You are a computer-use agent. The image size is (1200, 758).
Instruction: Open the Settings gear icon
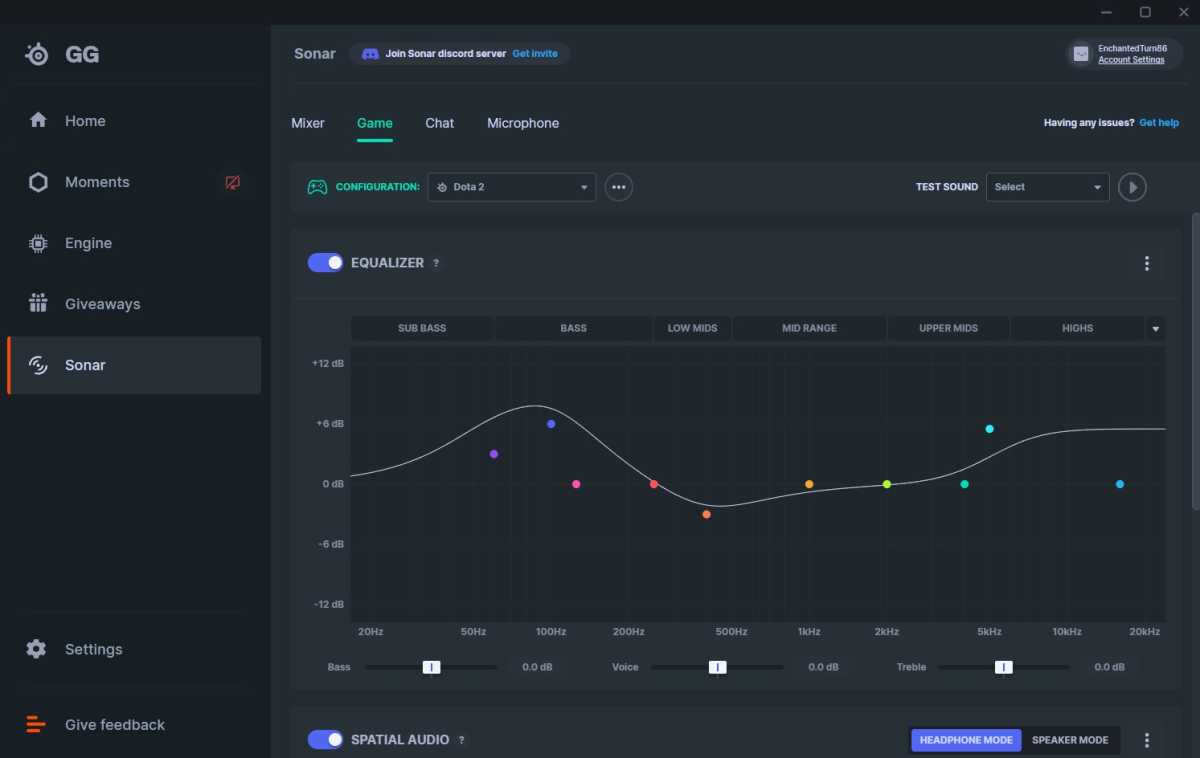point(36,649)
